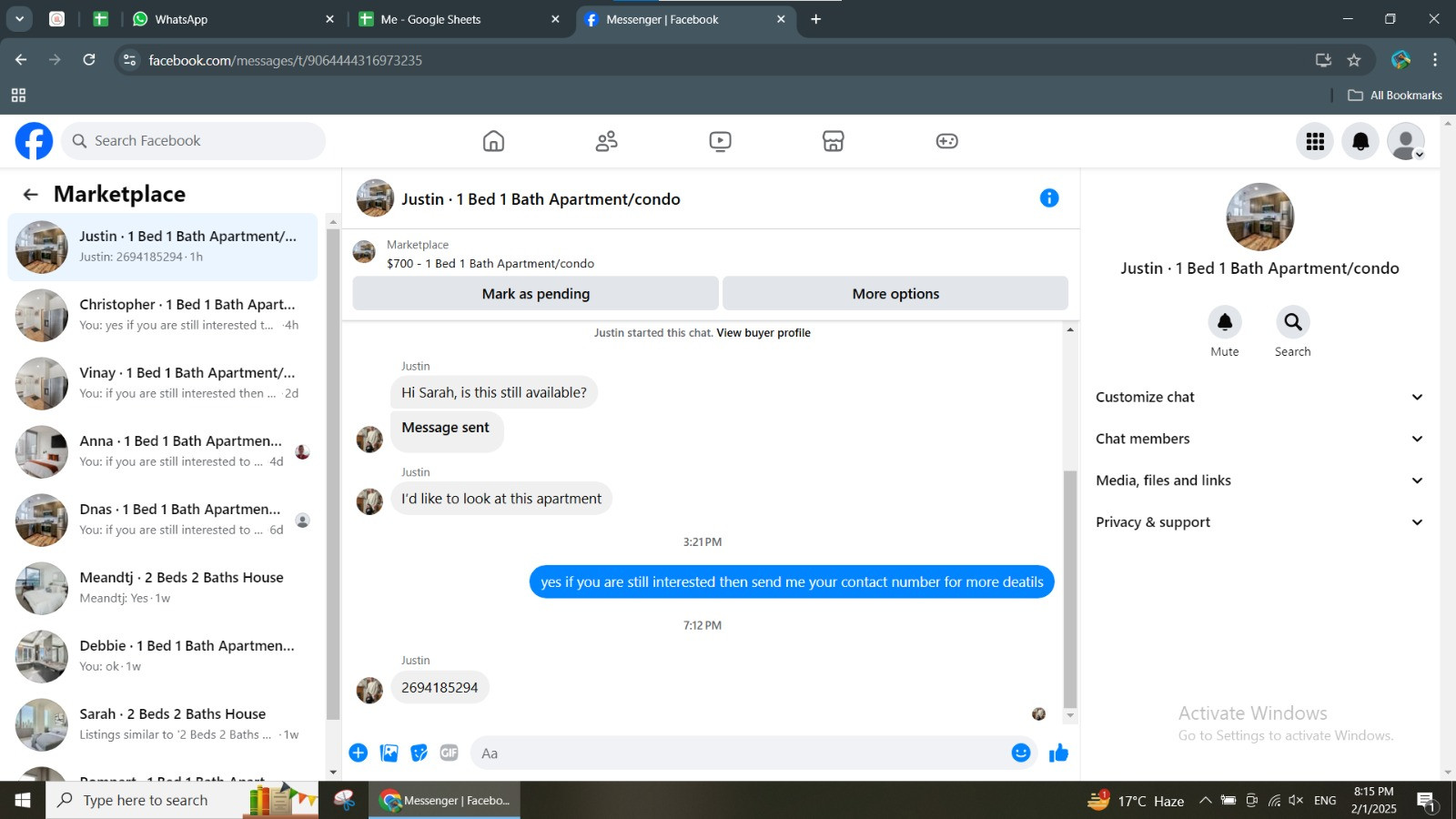Search in conversation using the magnifier icon
Image resolution: width=1456 pixels, height=819 pixels.
(x=1292, y=322)
